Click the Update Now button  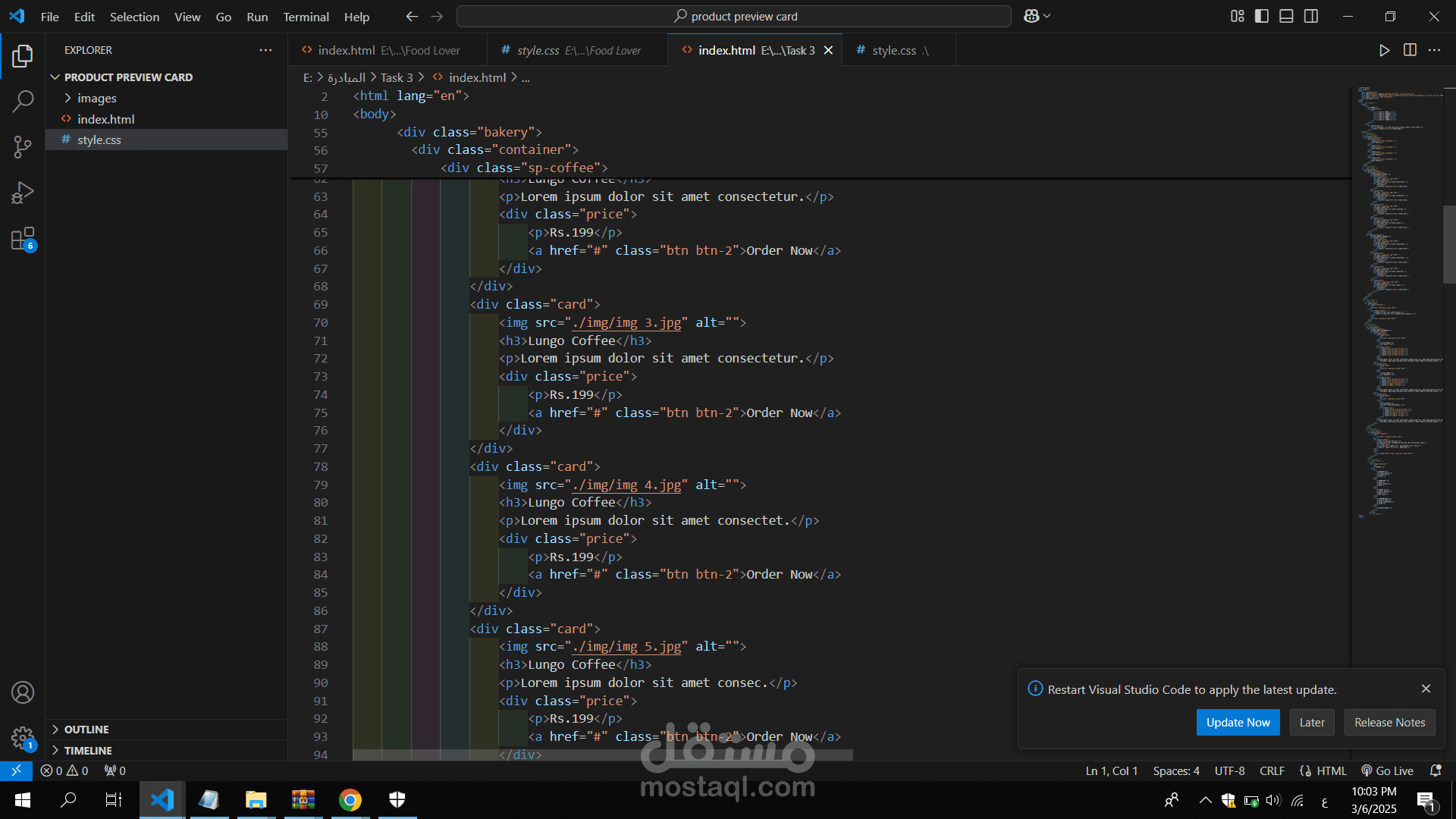tap(1238, 723)
